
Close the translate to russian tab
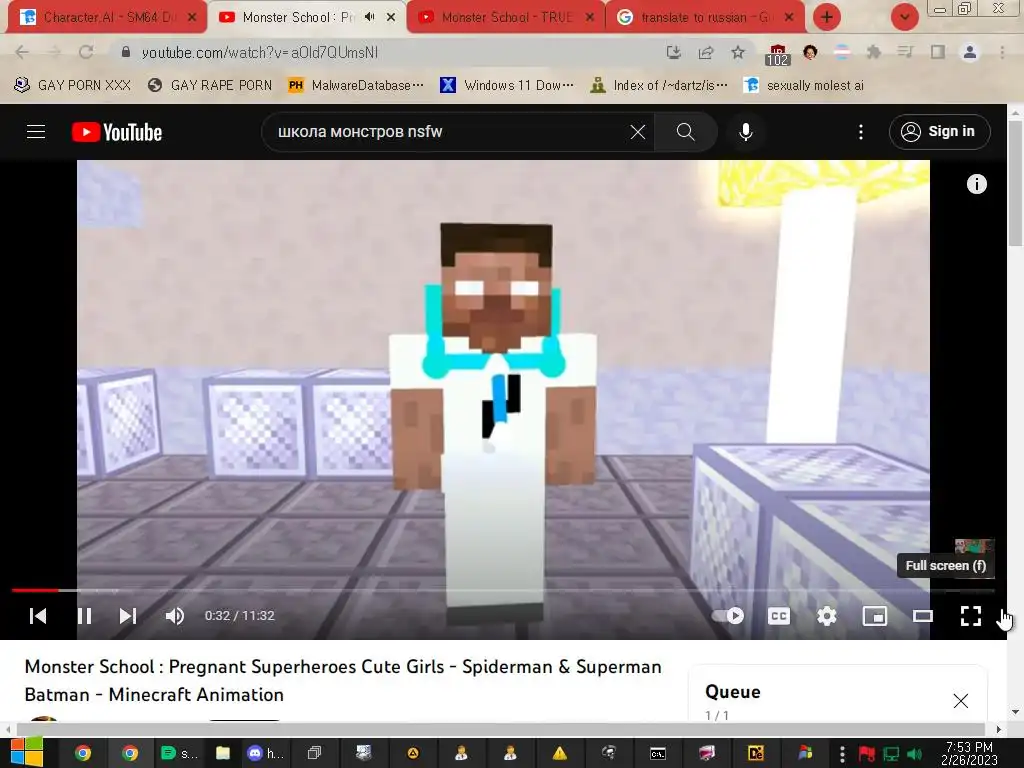pyautogui.click(x=789, y=17)
